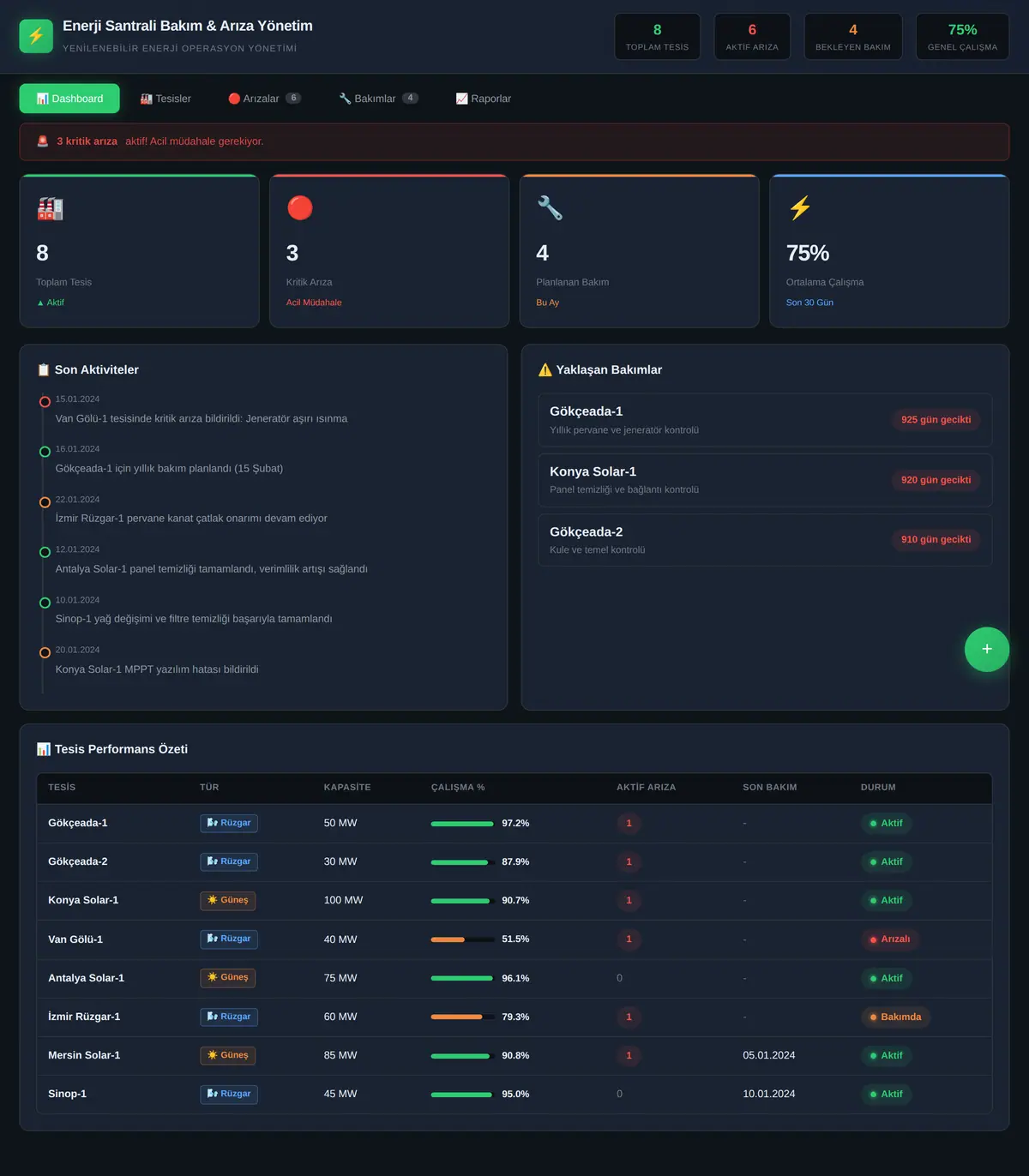Open the Dashboard tab
Screen dimensions: 1029x1176
69,99
